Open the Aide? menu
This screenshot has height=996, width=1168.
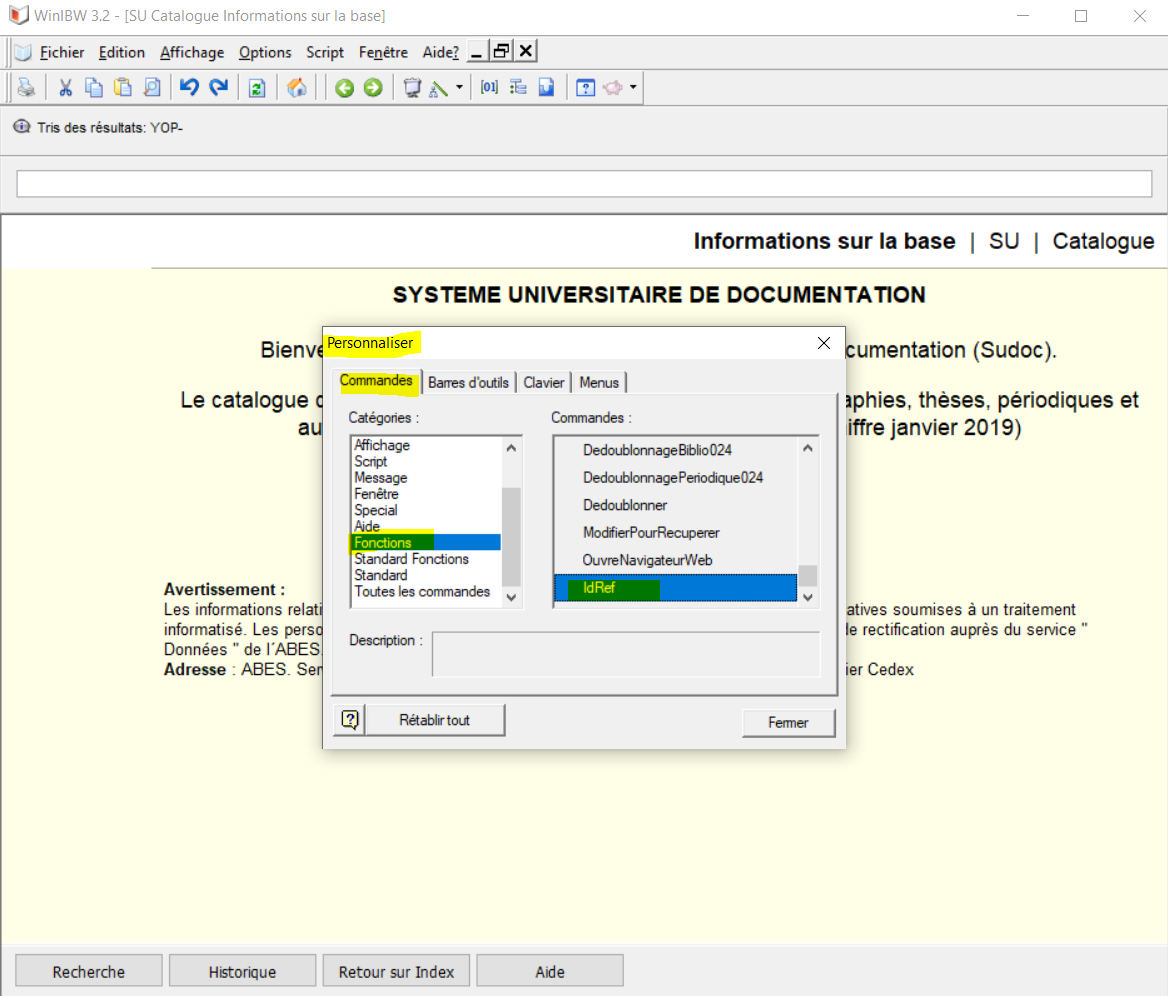click(x=440, y=52)
